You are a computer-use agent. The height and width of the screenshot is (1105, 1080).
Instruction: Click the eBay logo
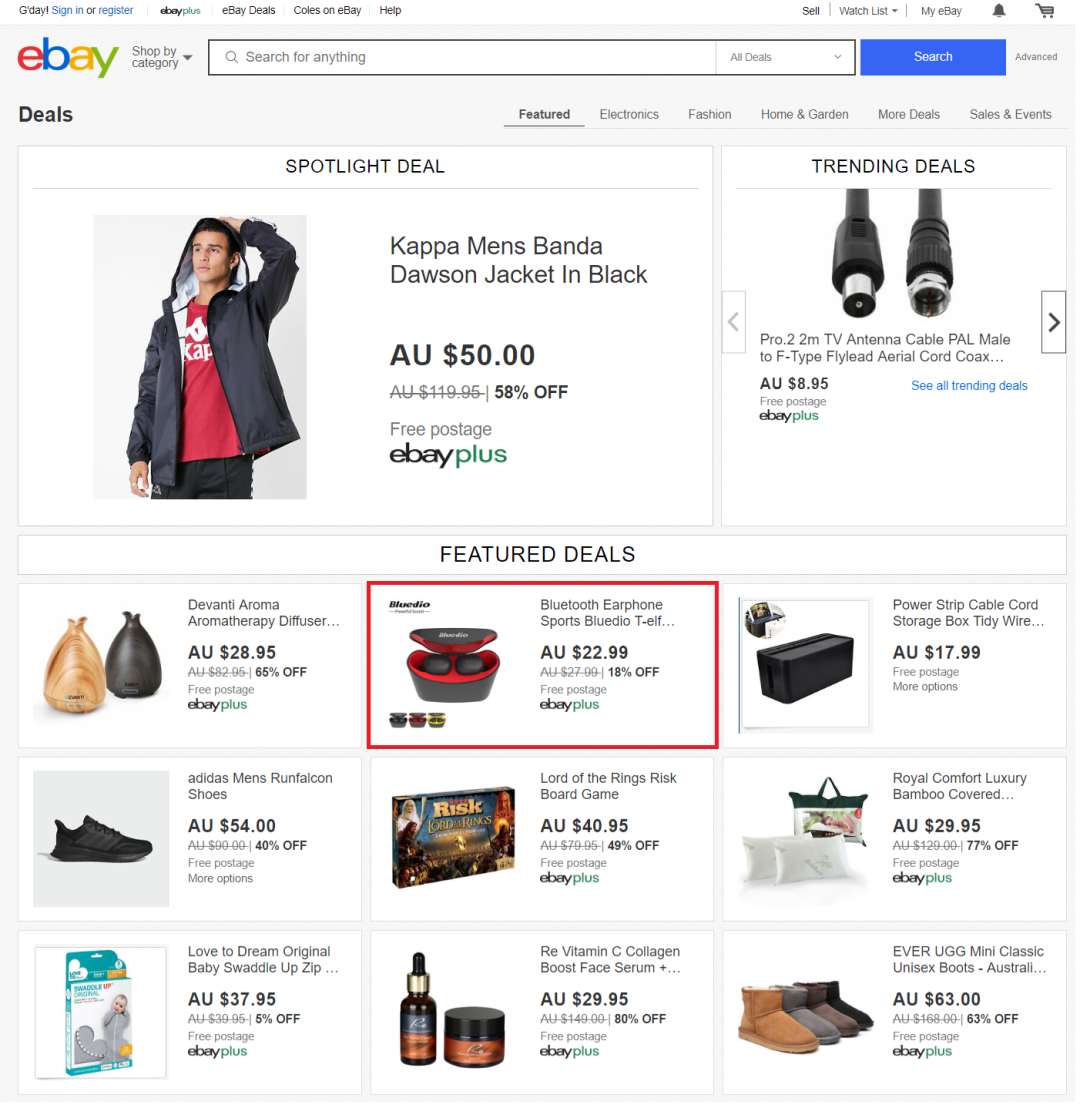[66, 57]
